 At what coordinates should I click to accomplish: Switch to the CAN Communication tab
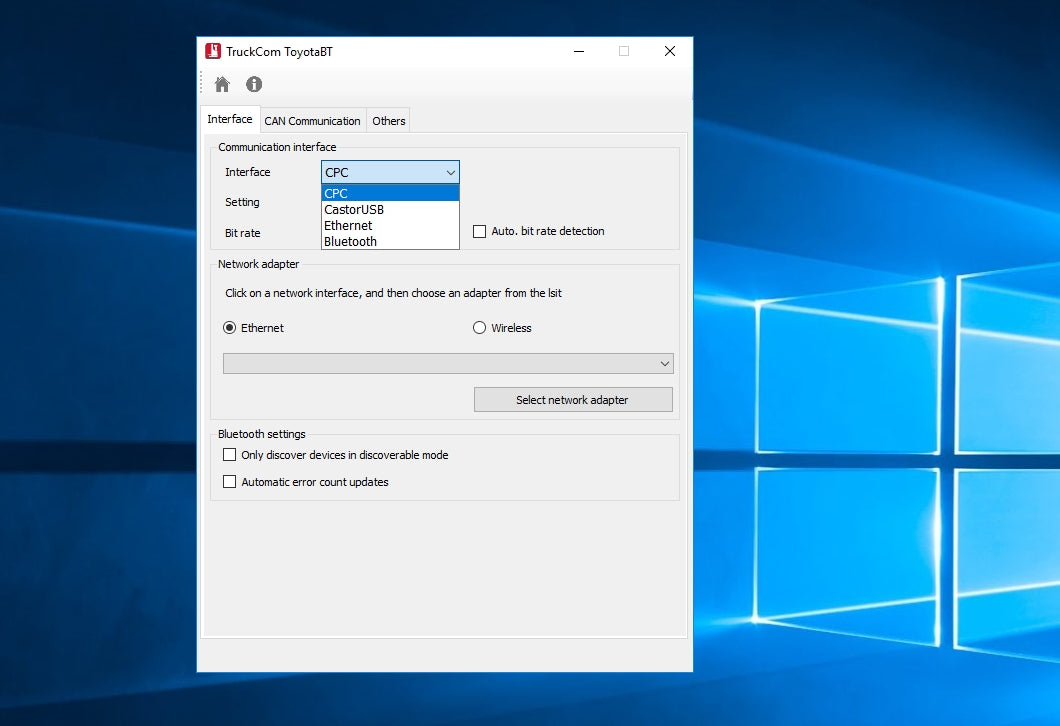pos(312,121)
